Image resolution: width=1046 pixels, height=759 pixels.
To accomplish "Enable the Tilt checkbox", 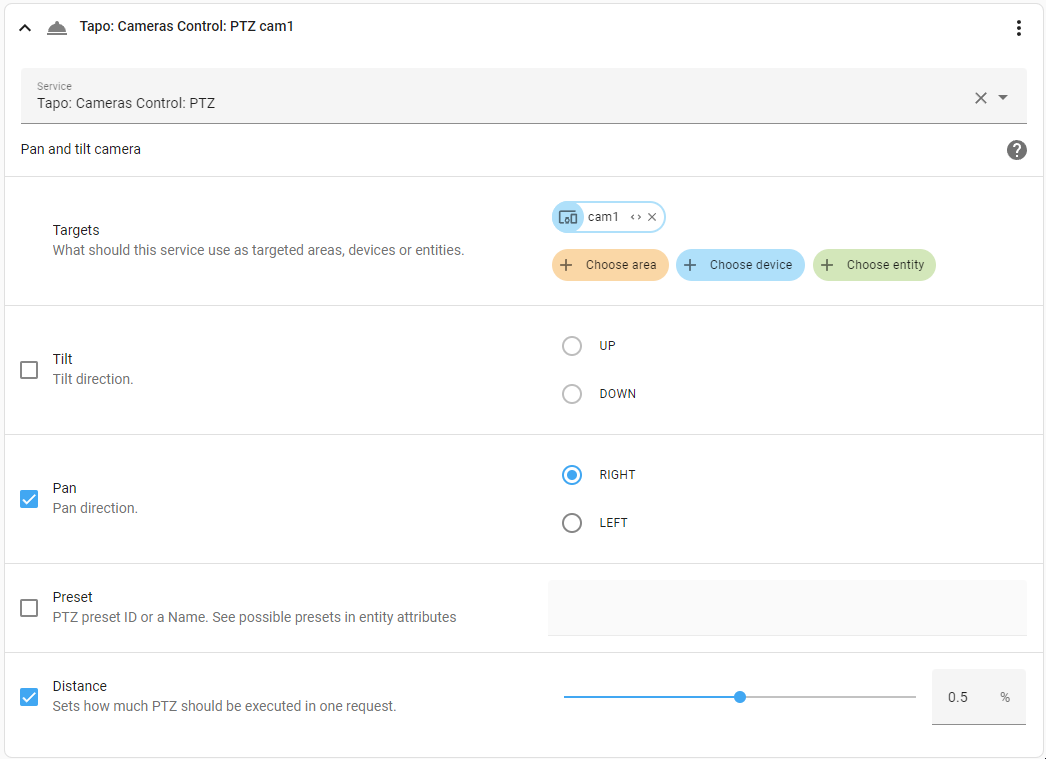I will point(29,370).
